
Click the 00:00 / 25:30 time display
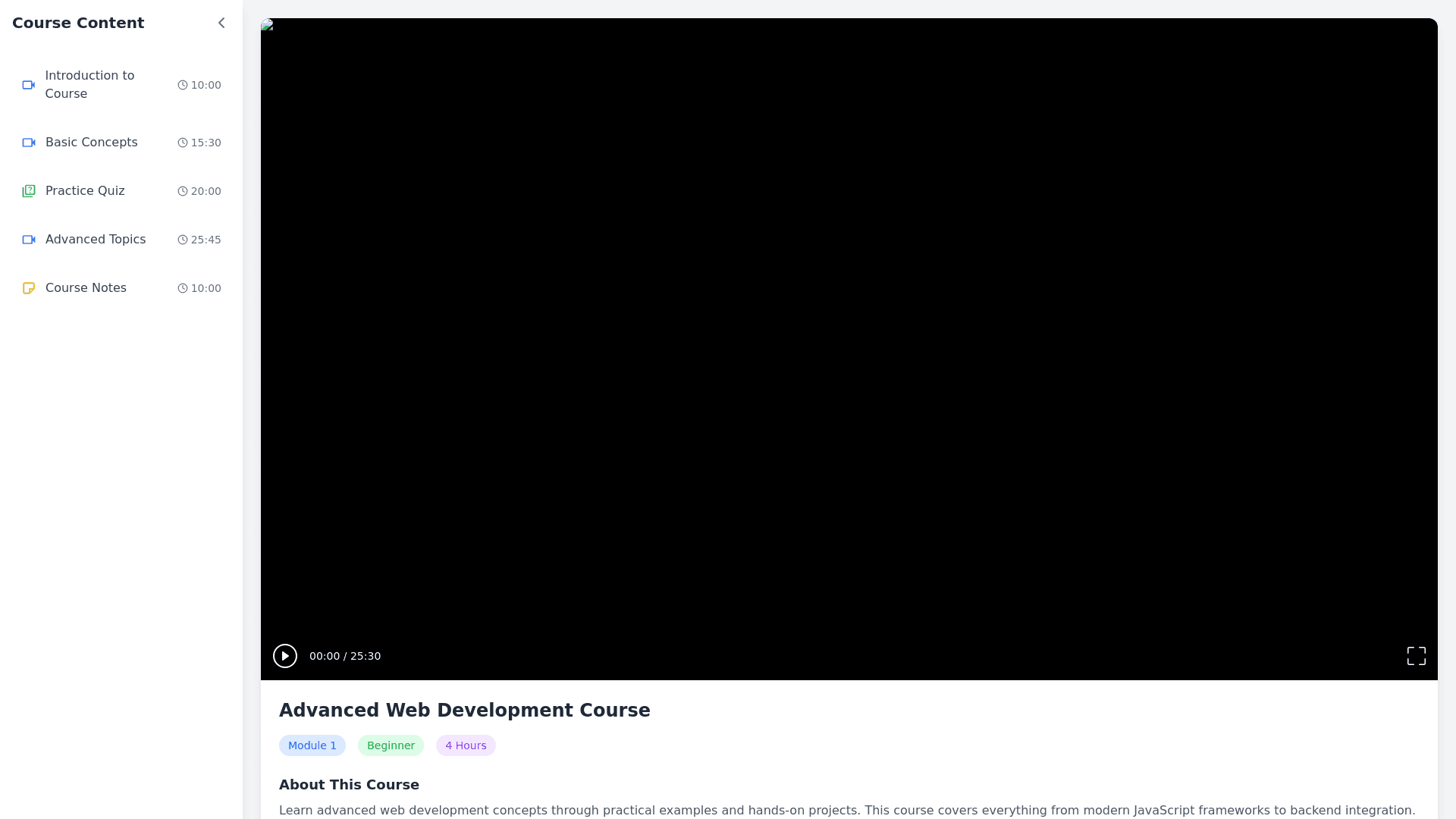point(345,656)
